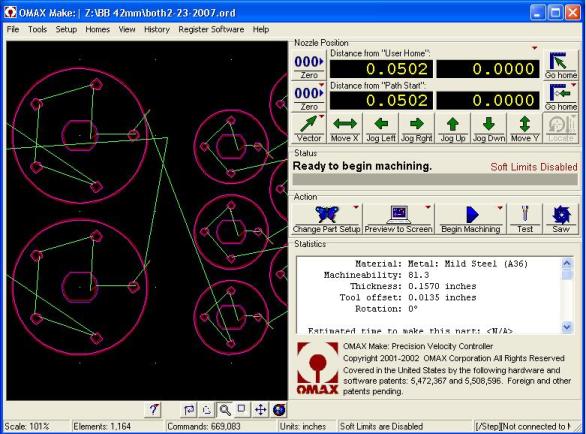The height and width of the screenshot is (434, 586).
Task: Open the History menu
Action: point(157,29)
